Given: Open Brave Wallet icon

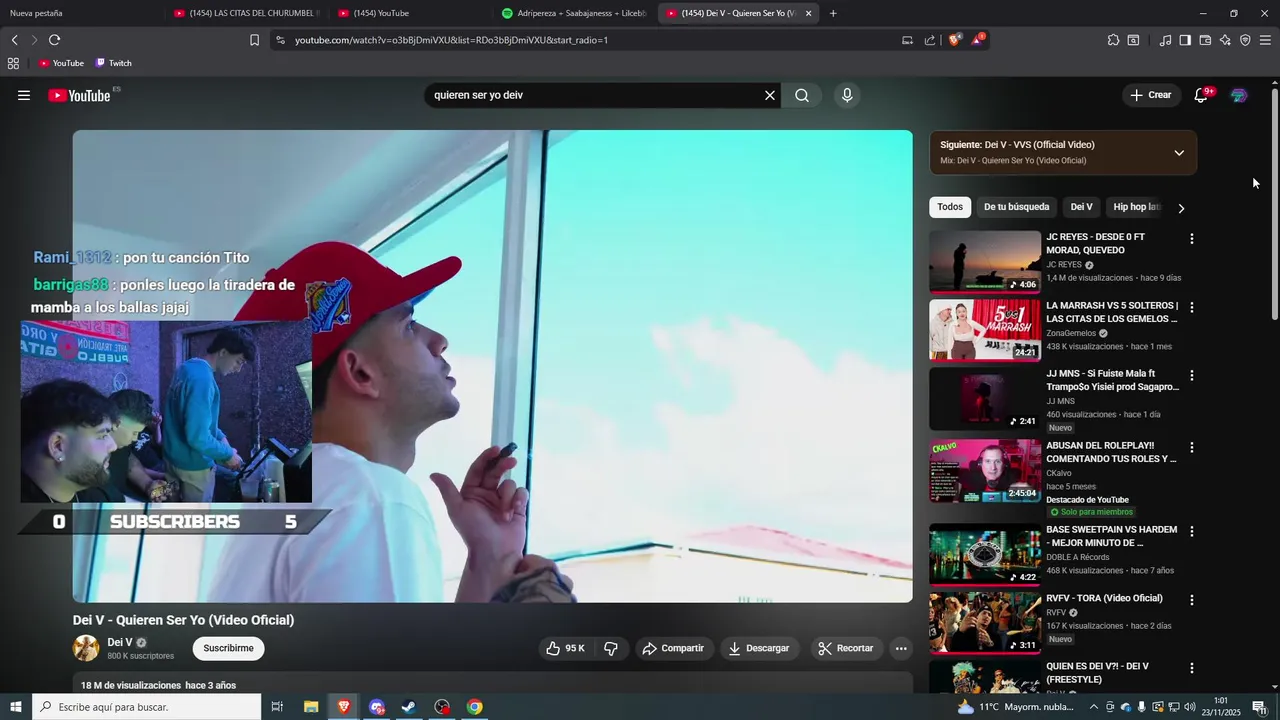Looking at the screenshot, I should point(1205,40).
